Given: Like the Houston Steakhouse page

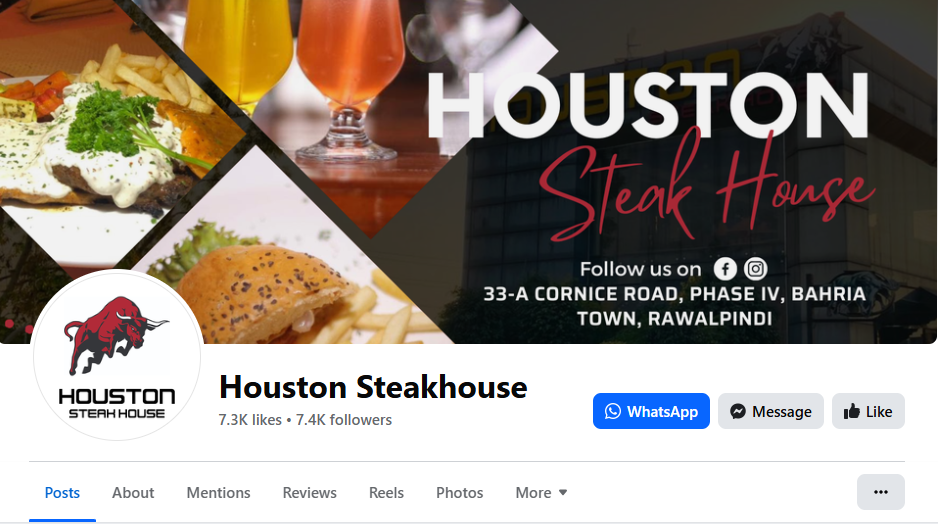Looking at the screenshot, I should [x=868, y=411].
